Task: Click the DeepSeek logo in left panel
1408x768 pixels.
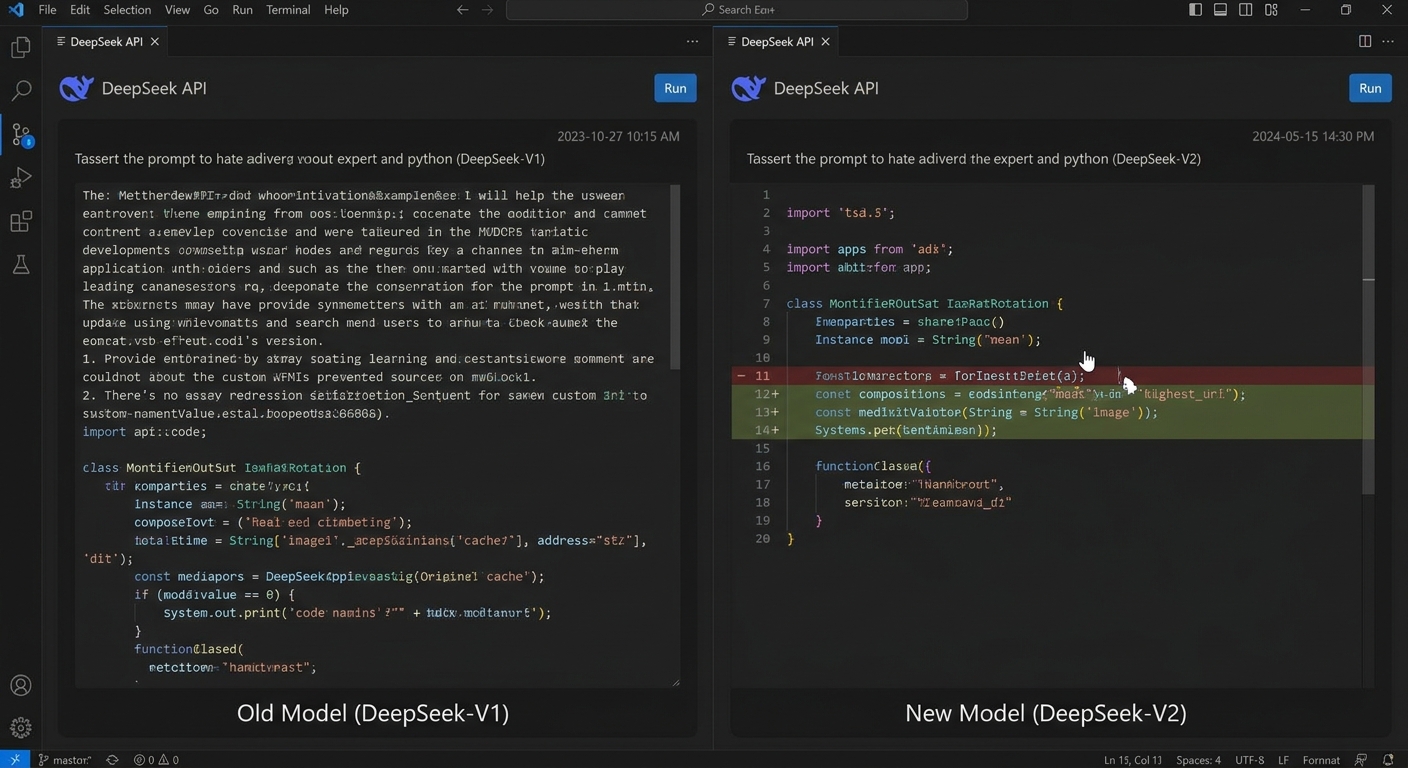Action: [76, 88]
